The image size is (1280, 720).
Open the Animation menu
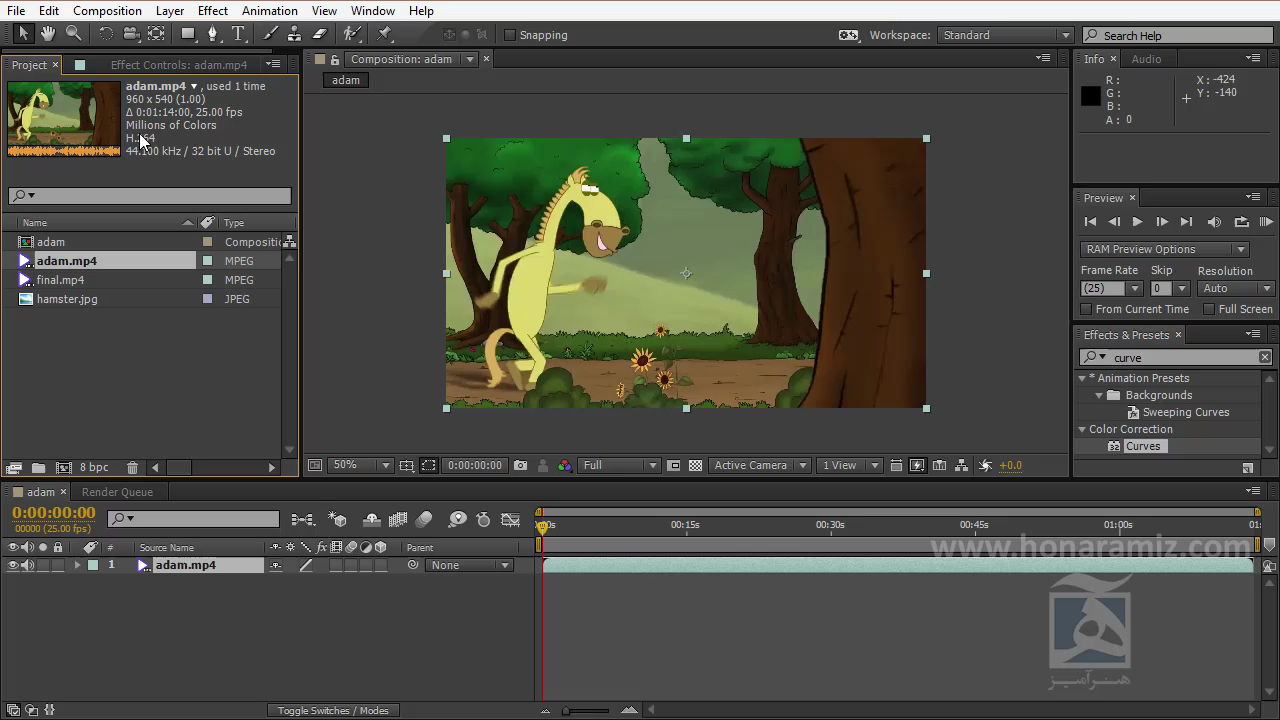pyautogui.click(x=269, y=10)
